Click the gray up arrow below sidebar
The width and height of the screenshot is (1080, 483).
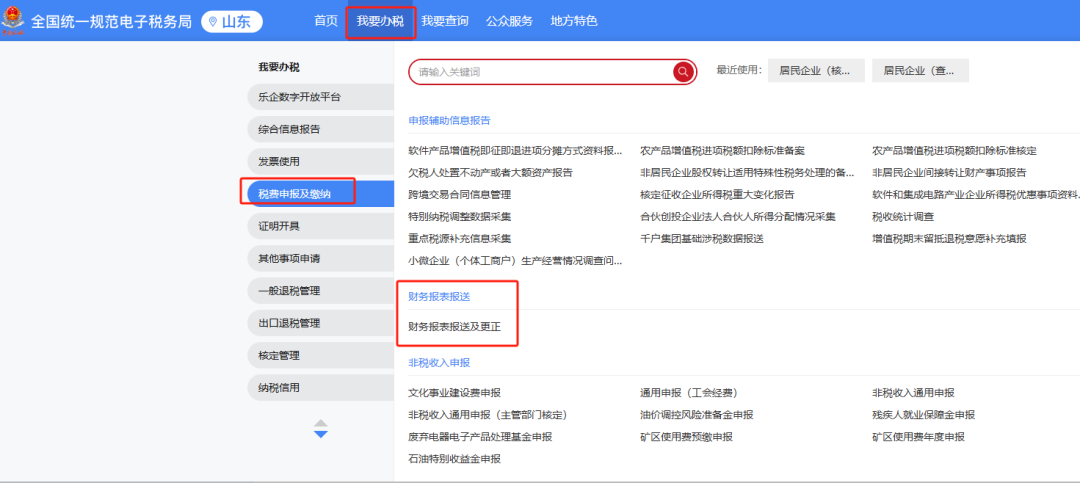point(320,422)
